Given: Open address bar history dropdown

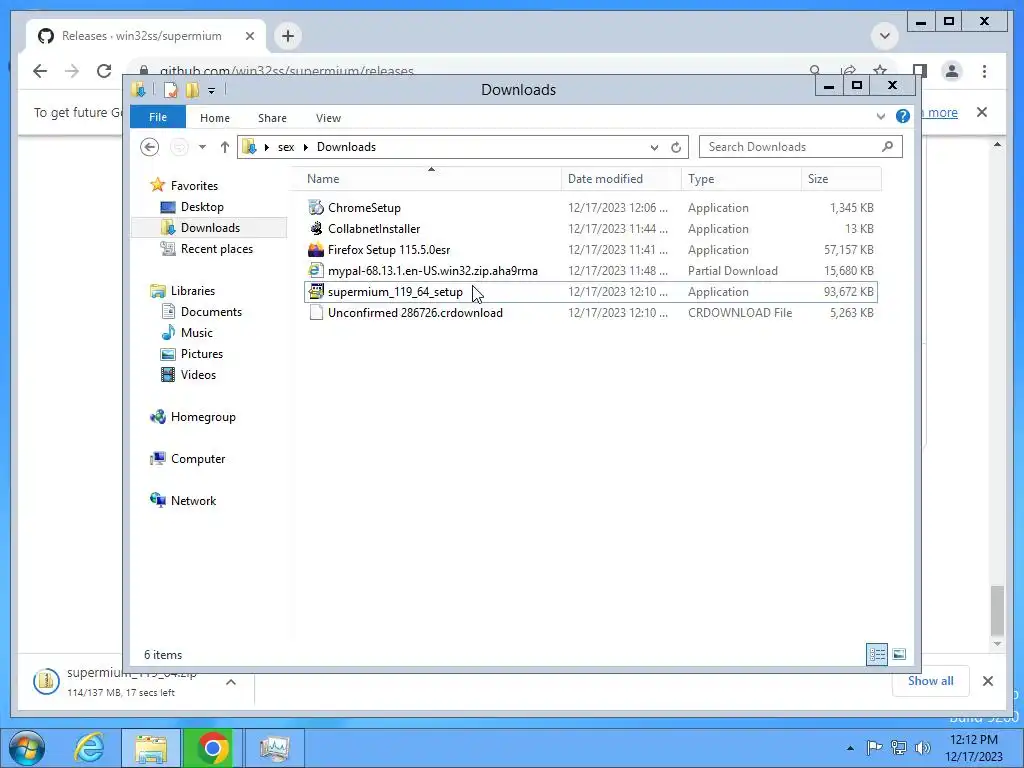Looking at the screenshot, I should pyautogui.click(x=654, y=148).
